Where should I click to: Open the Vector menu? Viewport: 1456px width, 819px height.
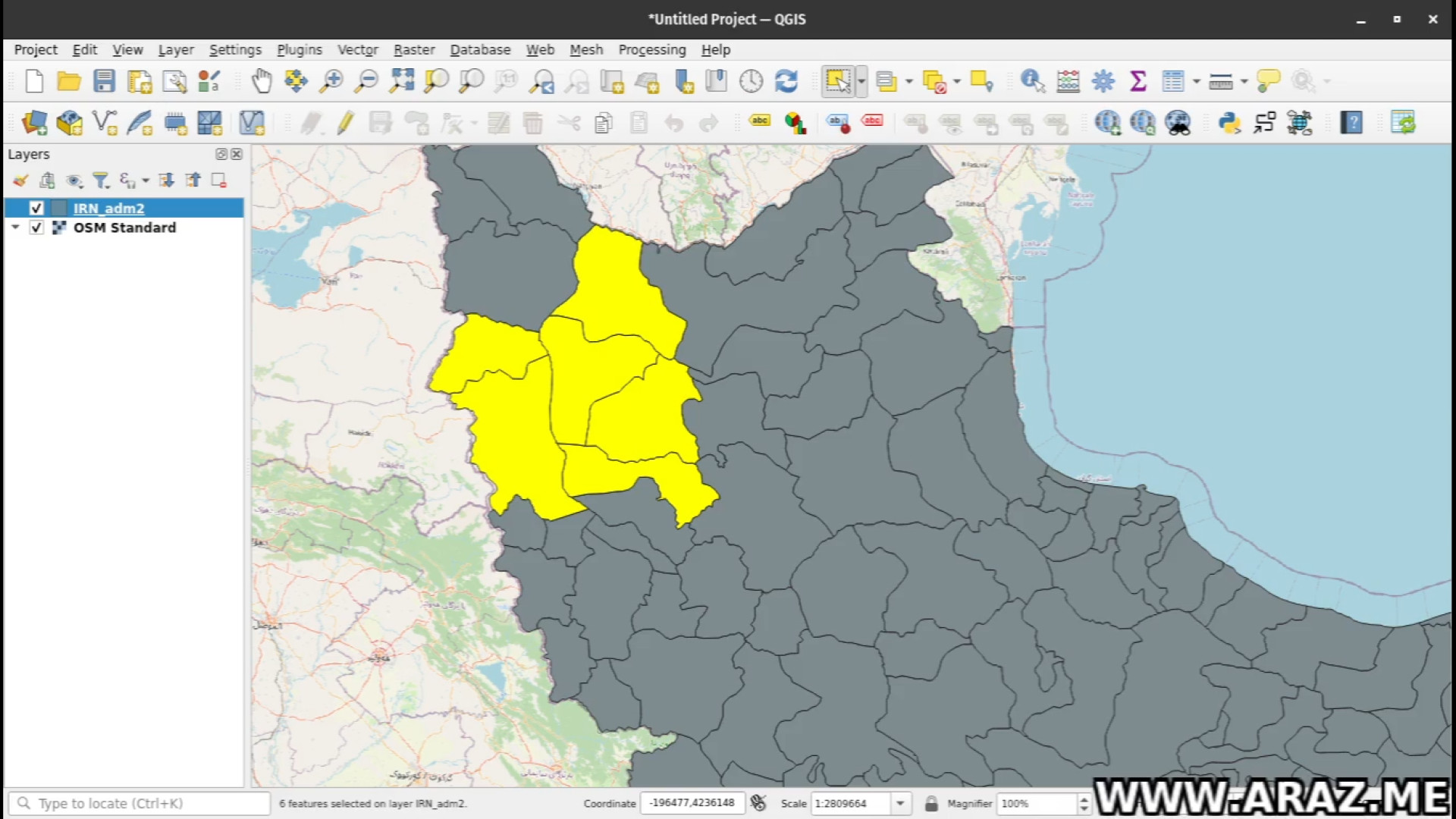coord(357,50)
